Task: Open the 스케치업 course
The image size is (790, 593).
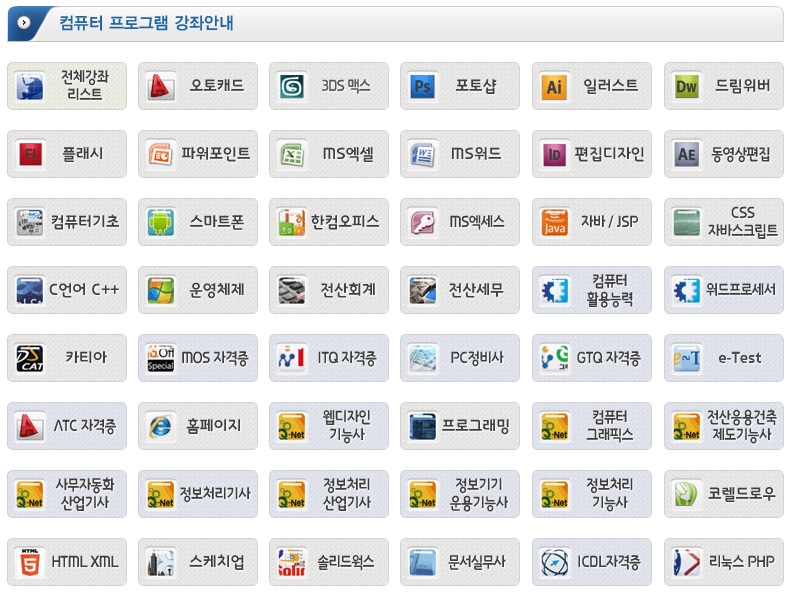Action: click(198, 562)
